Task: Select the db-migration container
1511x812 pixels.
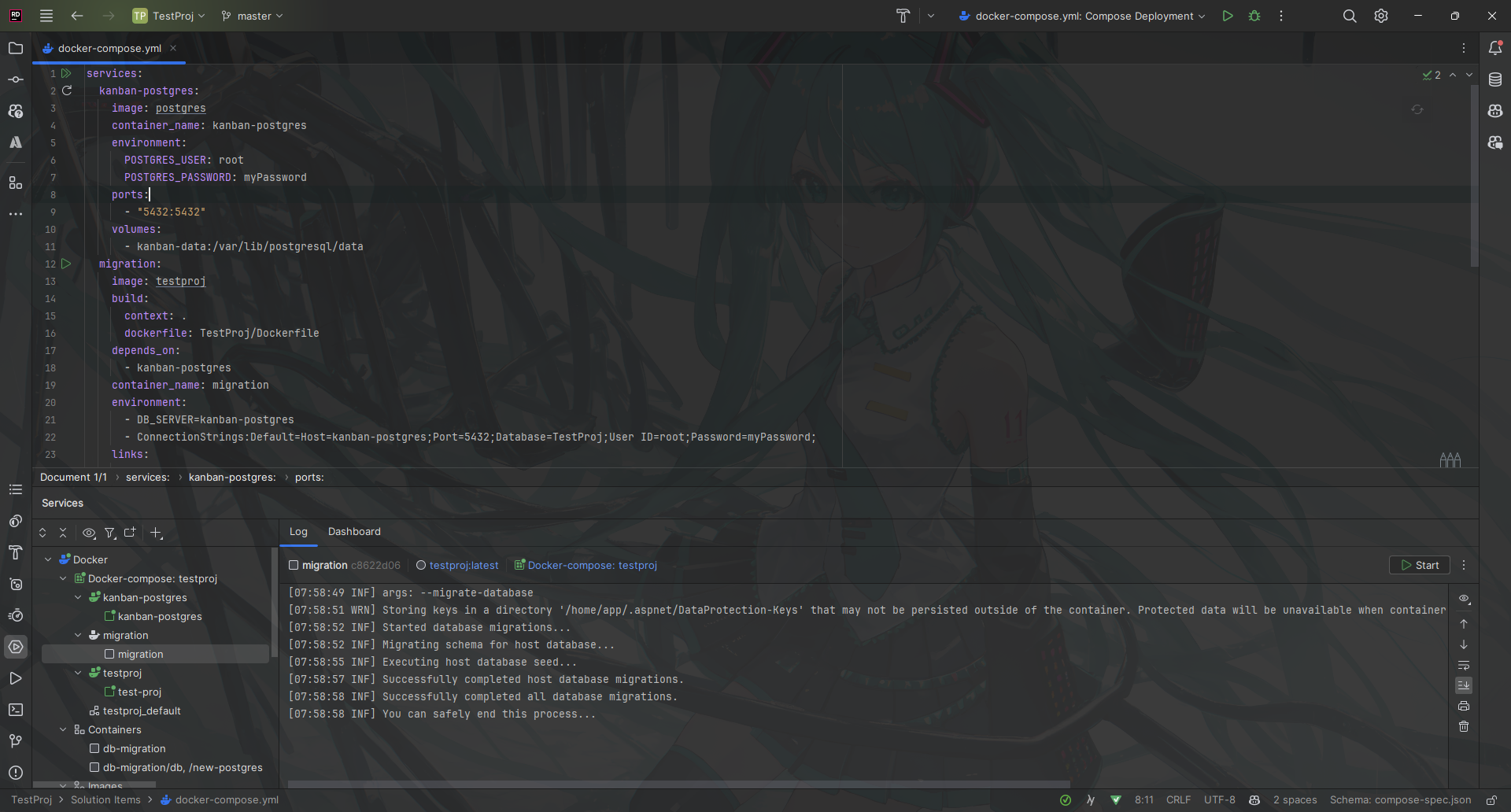Action: tap(134, 748)
